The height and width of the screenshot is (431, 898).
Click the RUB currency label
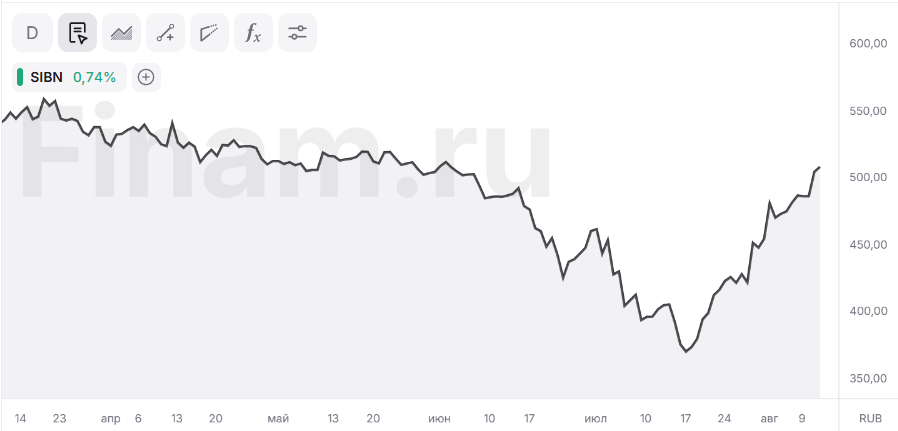point(869,418)
